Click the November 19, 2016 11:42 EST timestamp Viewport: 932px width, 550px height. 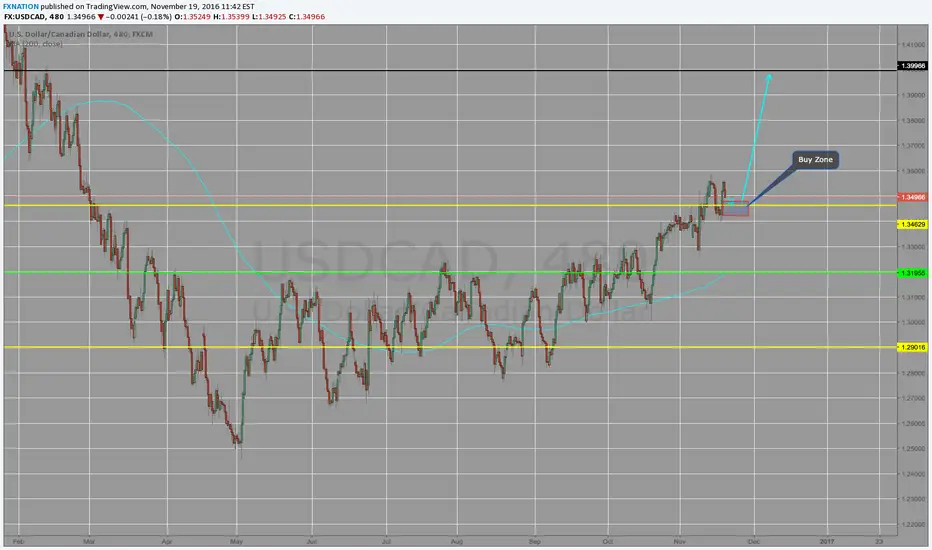tap(202, 7)
